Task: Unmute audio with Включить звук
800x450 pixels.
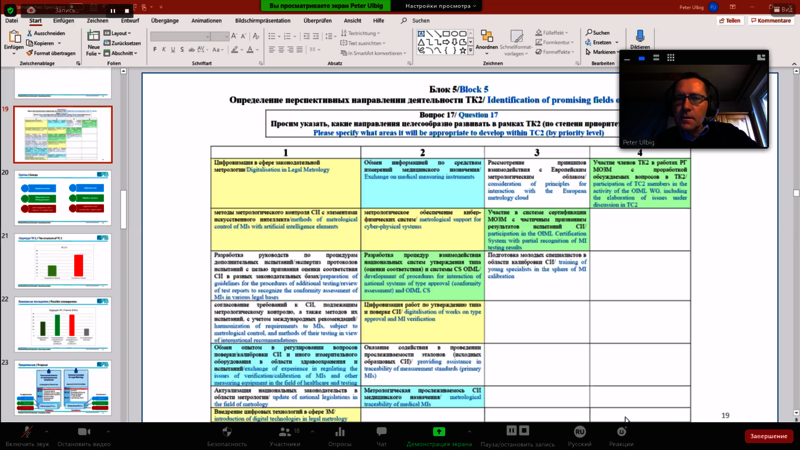Action: [25, 432]
